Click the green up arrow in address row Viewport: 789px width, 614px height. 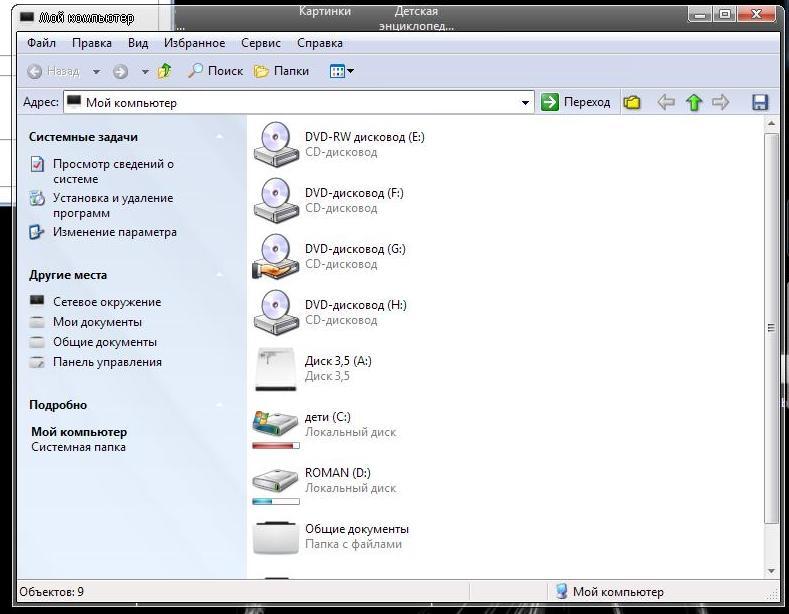click(x=694, y=102)
